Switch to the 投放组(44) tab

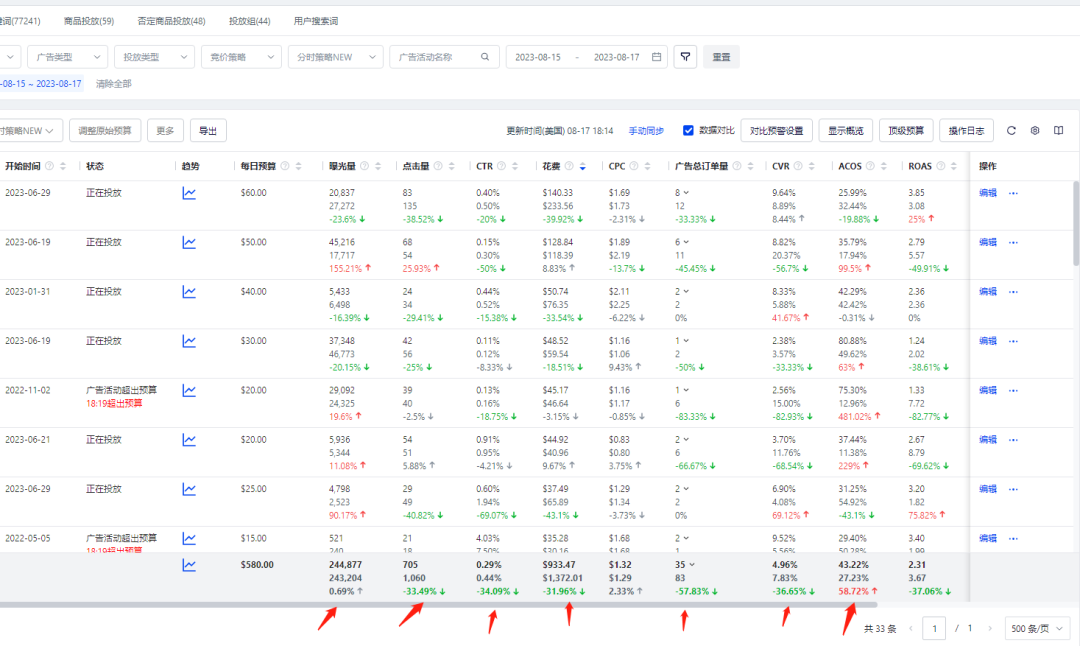point(249,21)
